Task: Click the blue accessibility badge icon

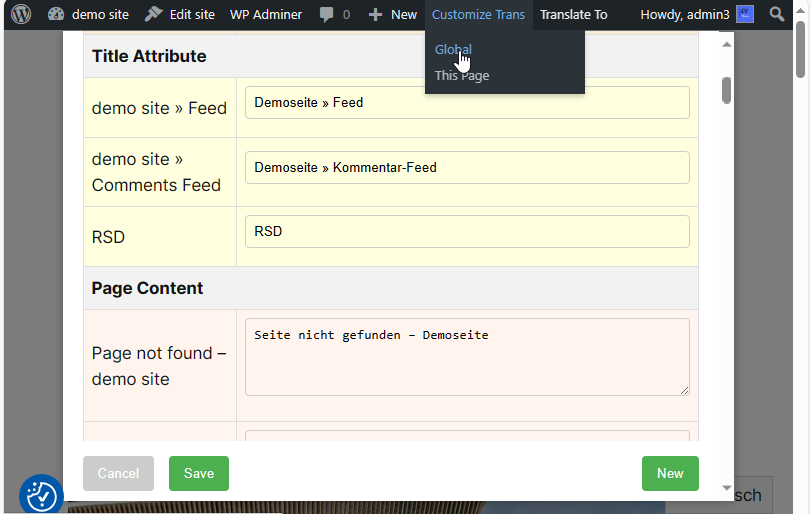Action: pyautogui.click(x=41, y=495)
